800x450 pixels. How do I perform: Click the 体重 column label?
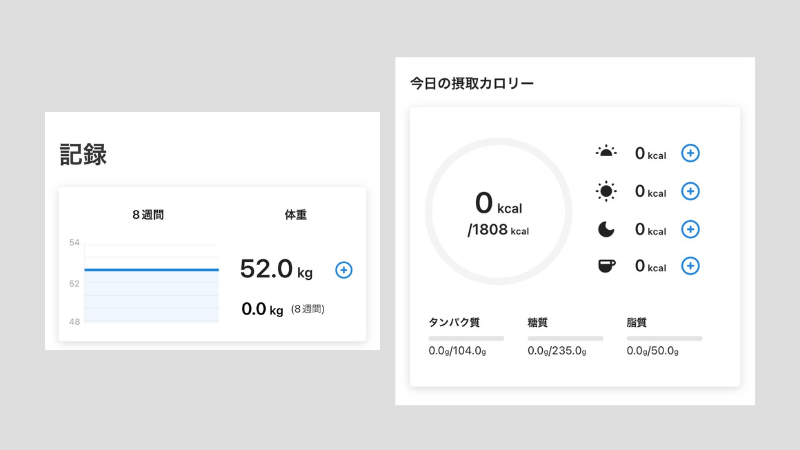click(296, 215)
